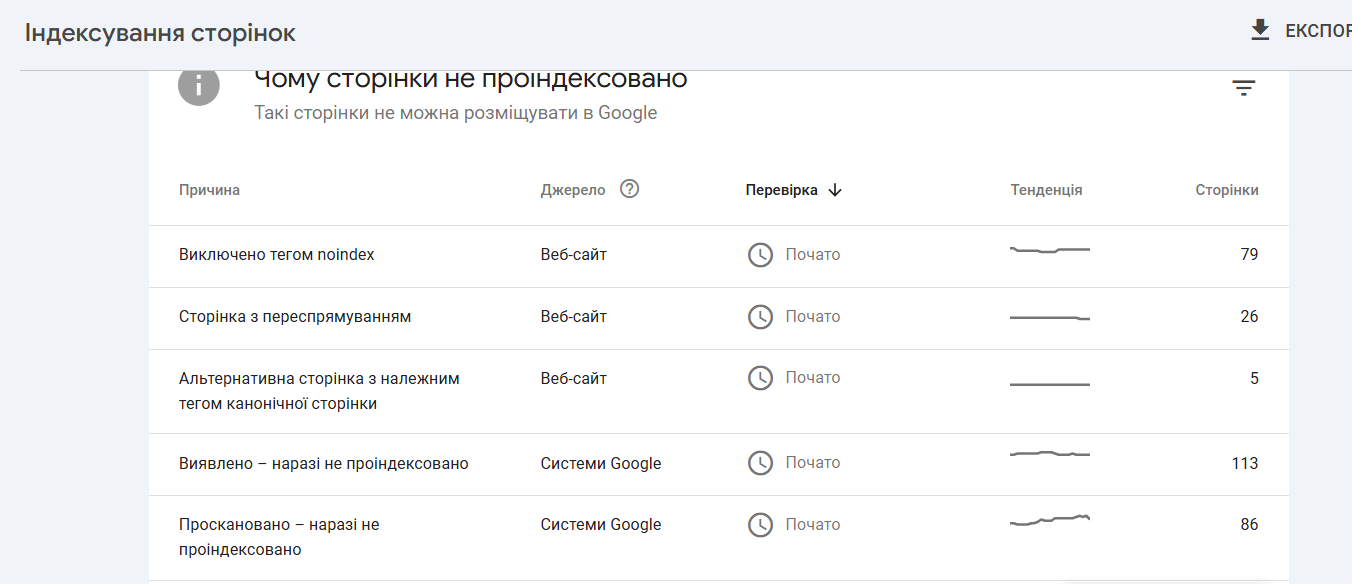The height and width of the screenshot is (584, 1352).
Task: Click the Сторінки column header
Action: (1226, 190)
